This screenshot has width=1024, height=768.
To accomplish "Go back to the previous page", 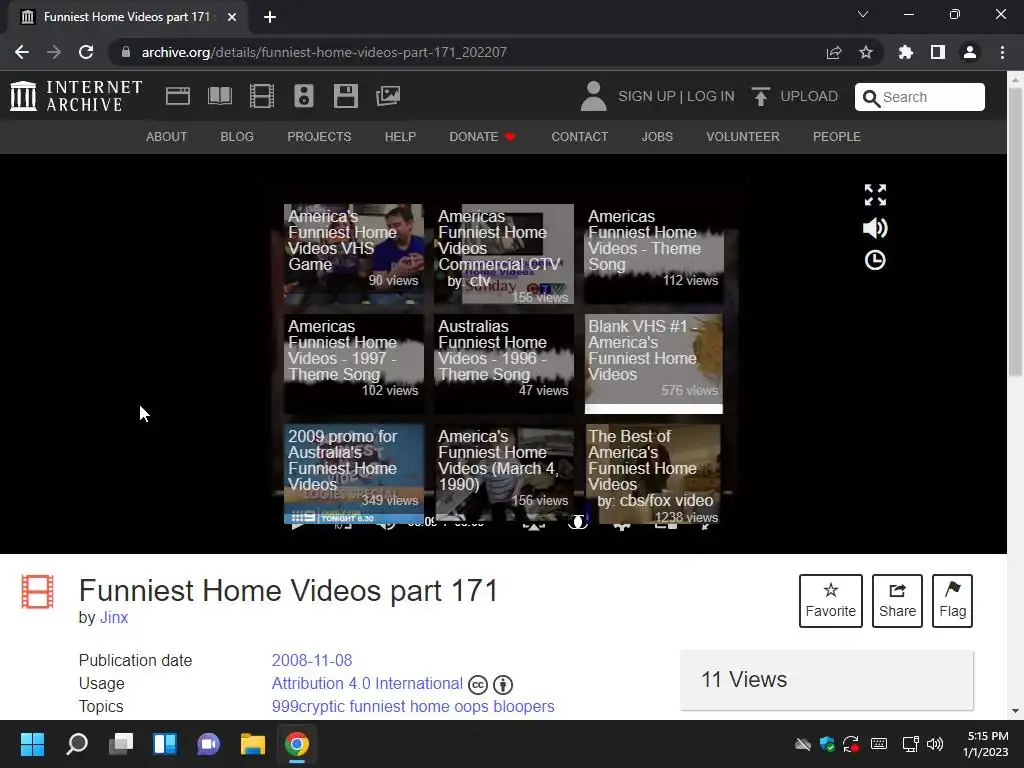I will click(x=22, y=52).
